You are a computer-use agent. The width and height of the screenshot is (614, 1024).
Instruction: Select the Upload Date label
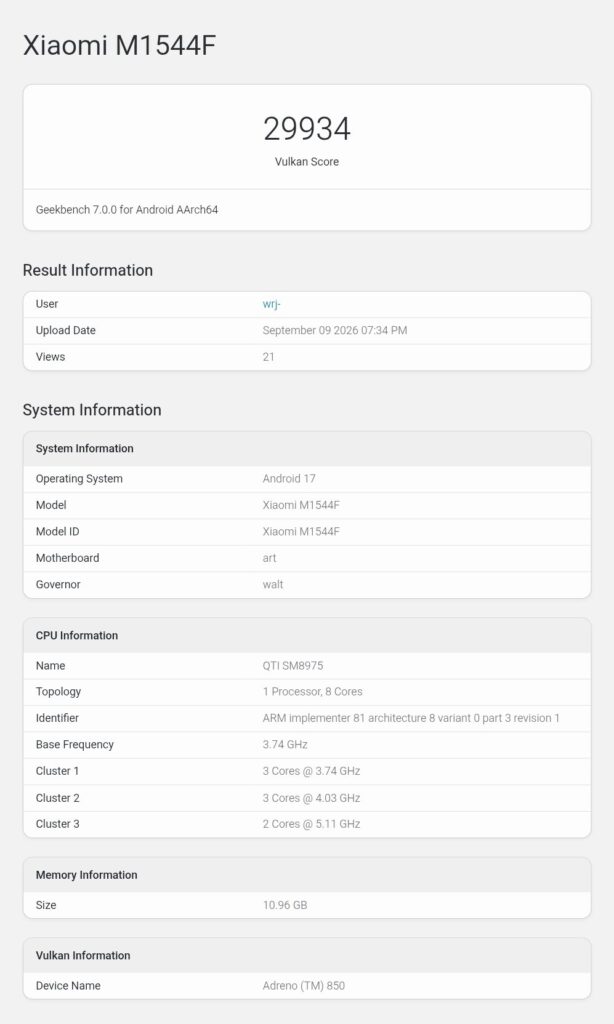65,330
